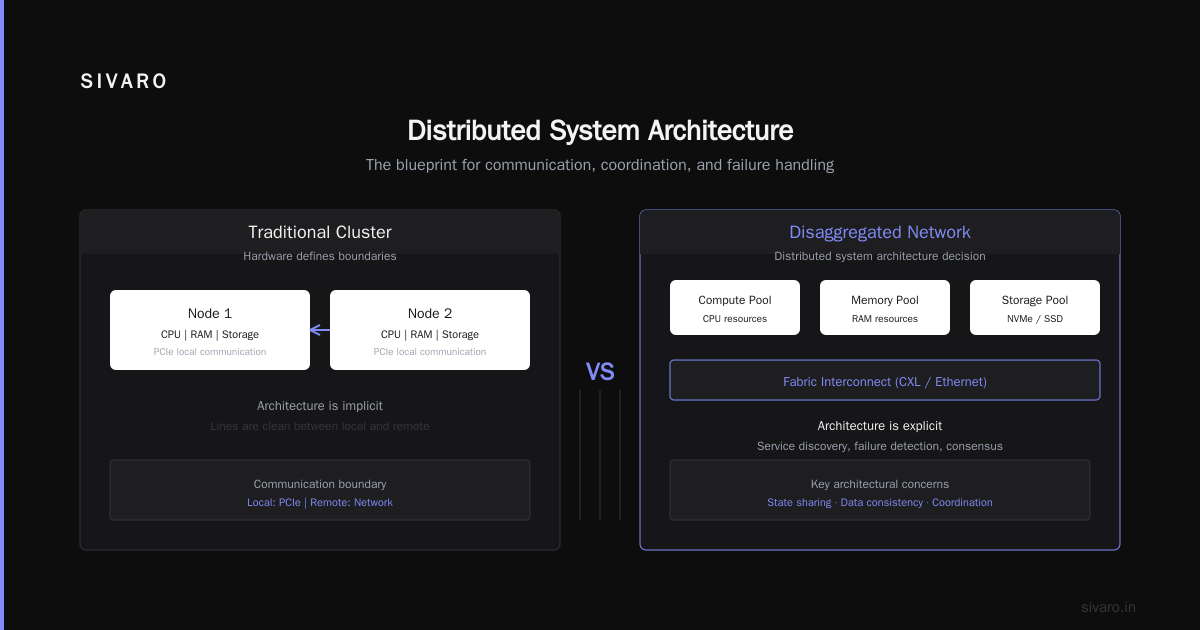
Task: Click the Communication boundary box
Action: coord(320,490)
